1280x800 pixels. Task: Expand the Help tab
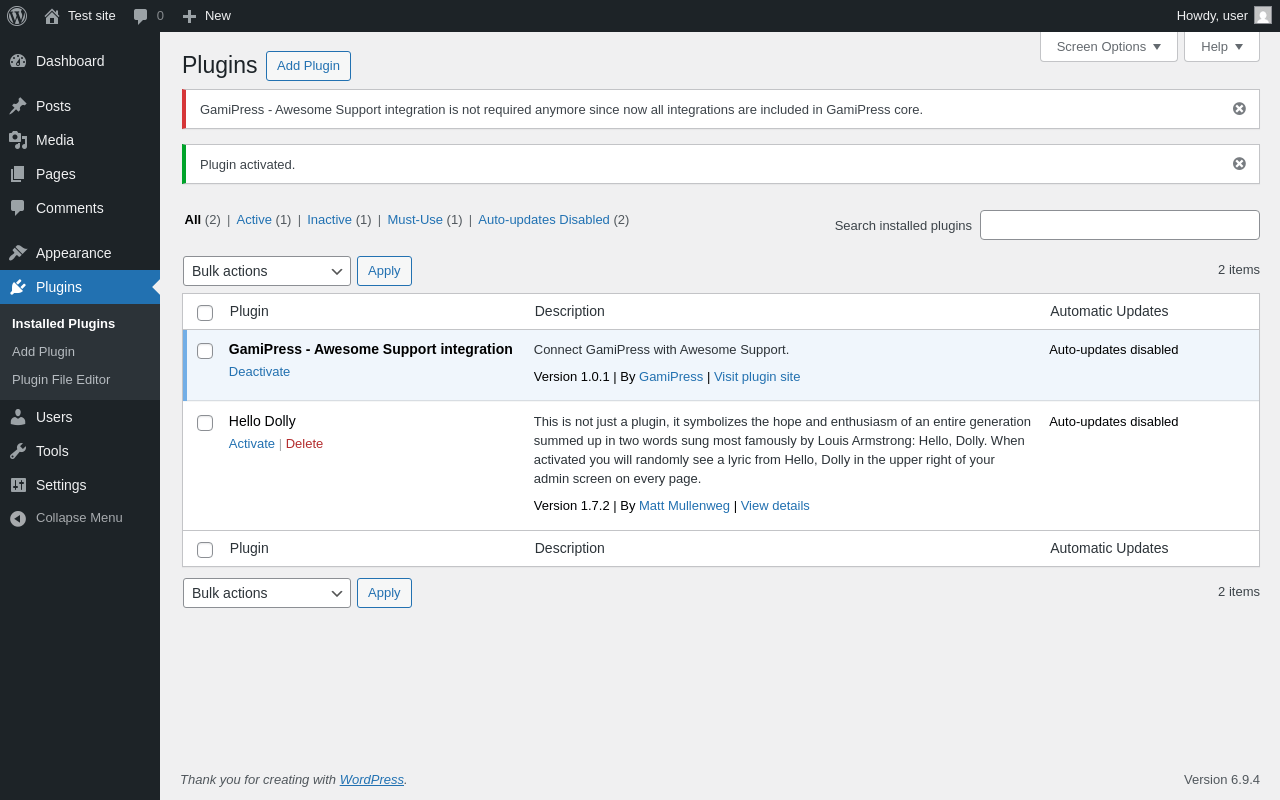click(1221, 46)
